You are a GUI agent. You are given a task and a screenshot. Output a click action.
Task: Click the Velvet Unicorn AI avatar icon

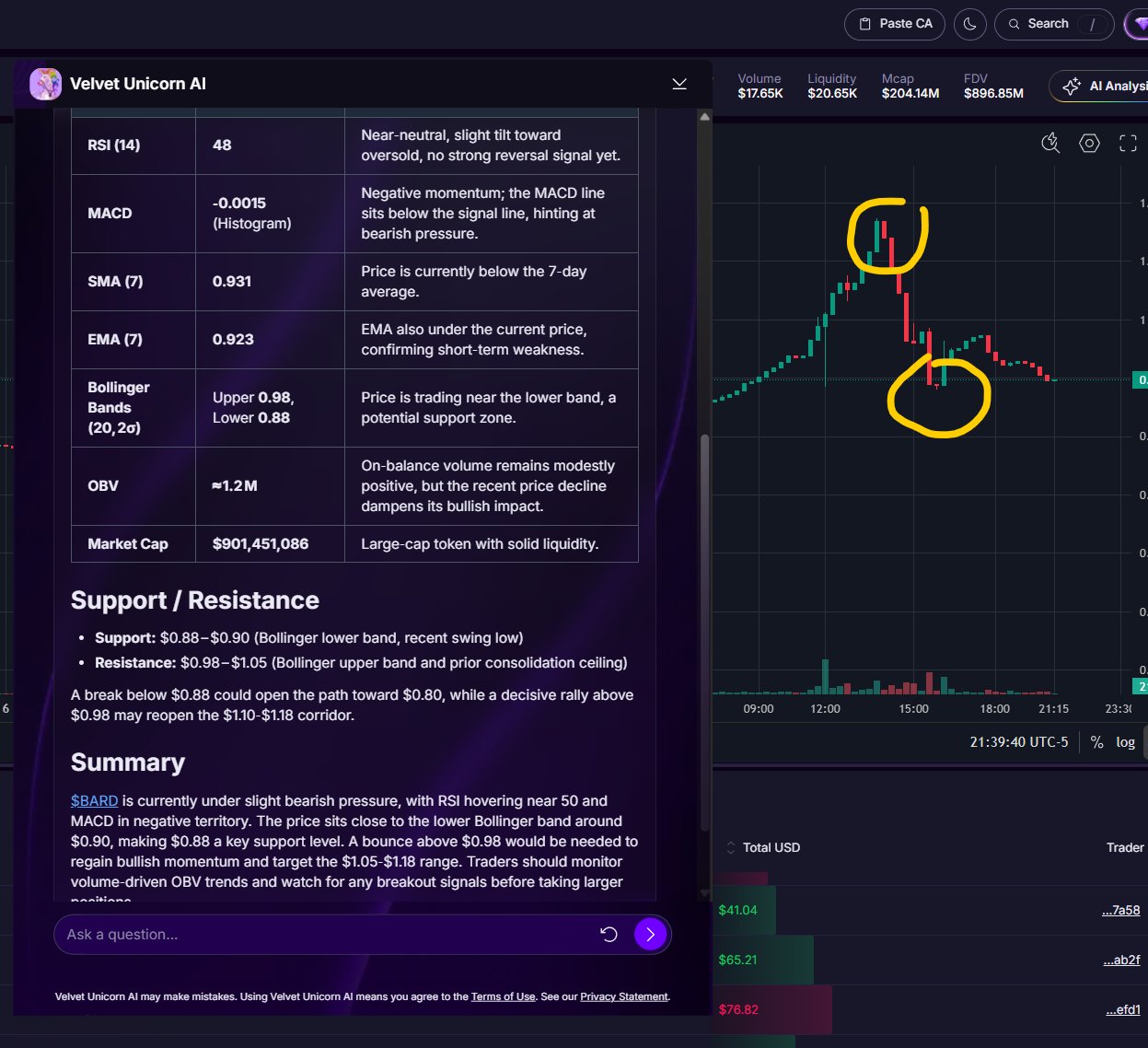[x=45, y=84]
